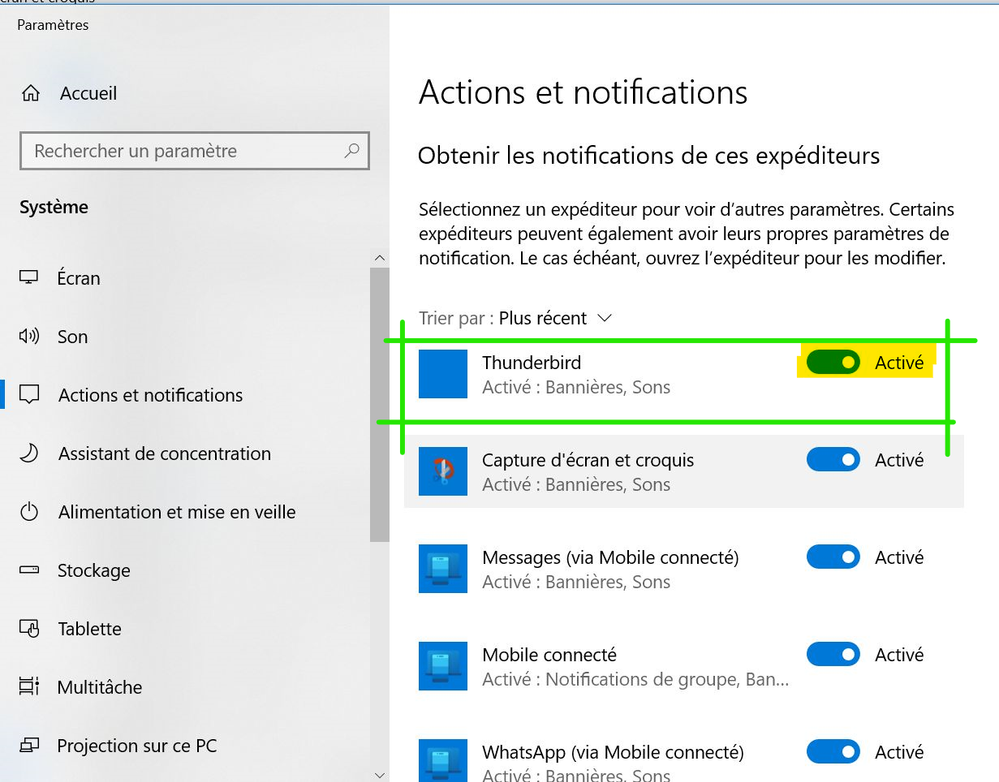The width and height of the screenshot is (999, 782).
Task: Click the Assistant de concentration moon icon
Action: coord(30,454)
